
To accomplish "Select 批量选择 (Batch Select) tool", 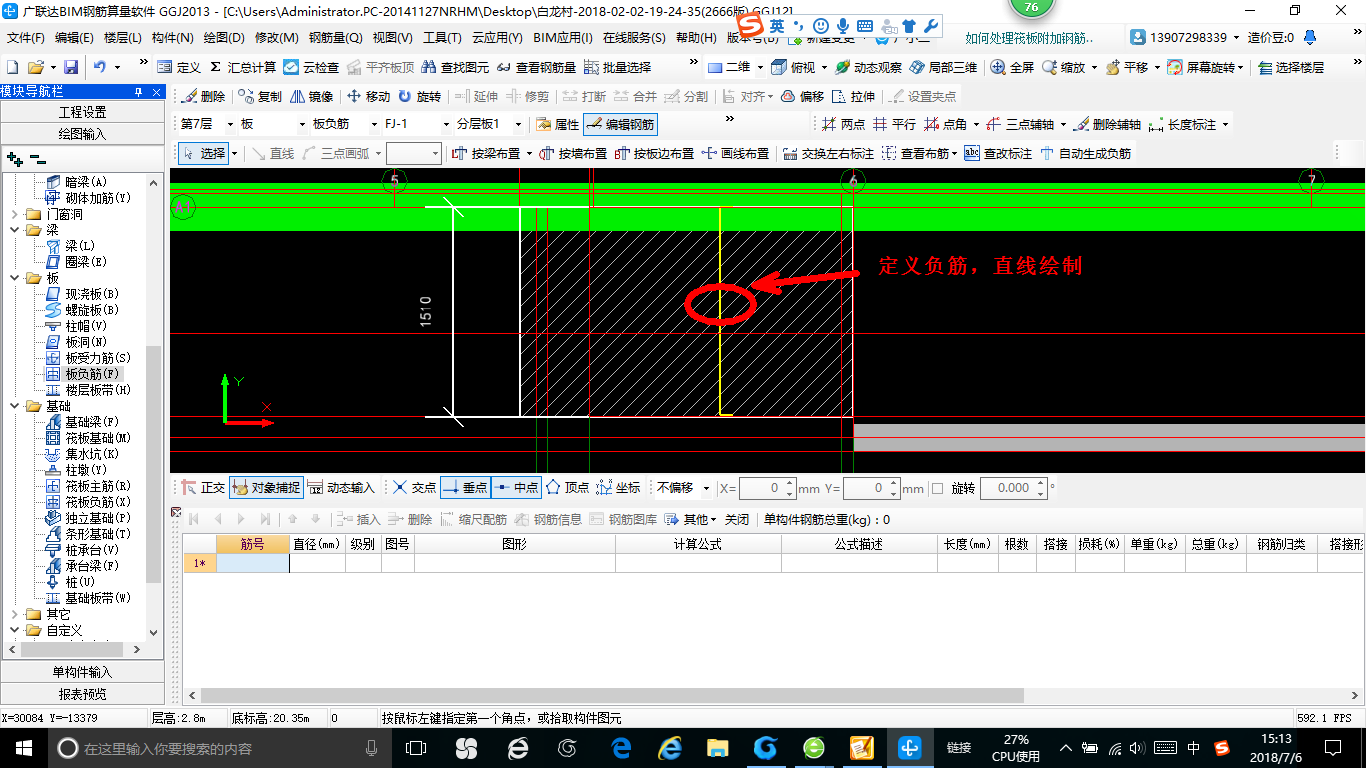I will coord(617,67).
